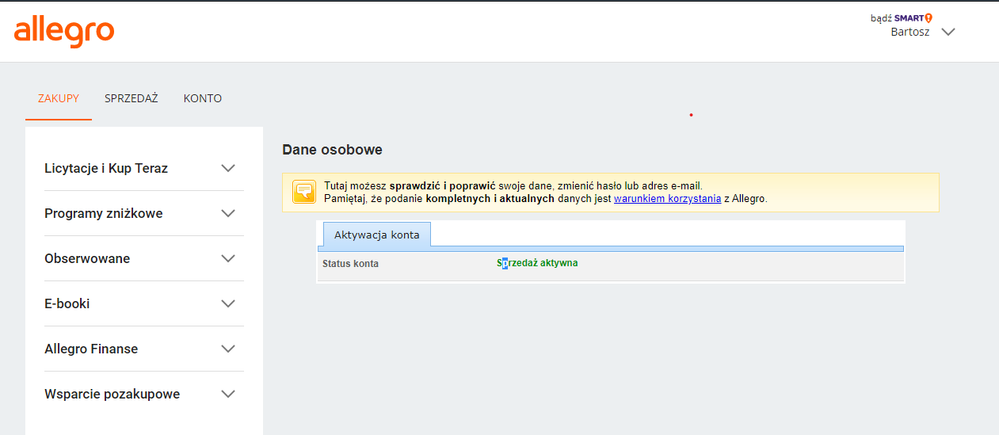Expand the Programy zniżkowe chevron

[x=228, y=213]
